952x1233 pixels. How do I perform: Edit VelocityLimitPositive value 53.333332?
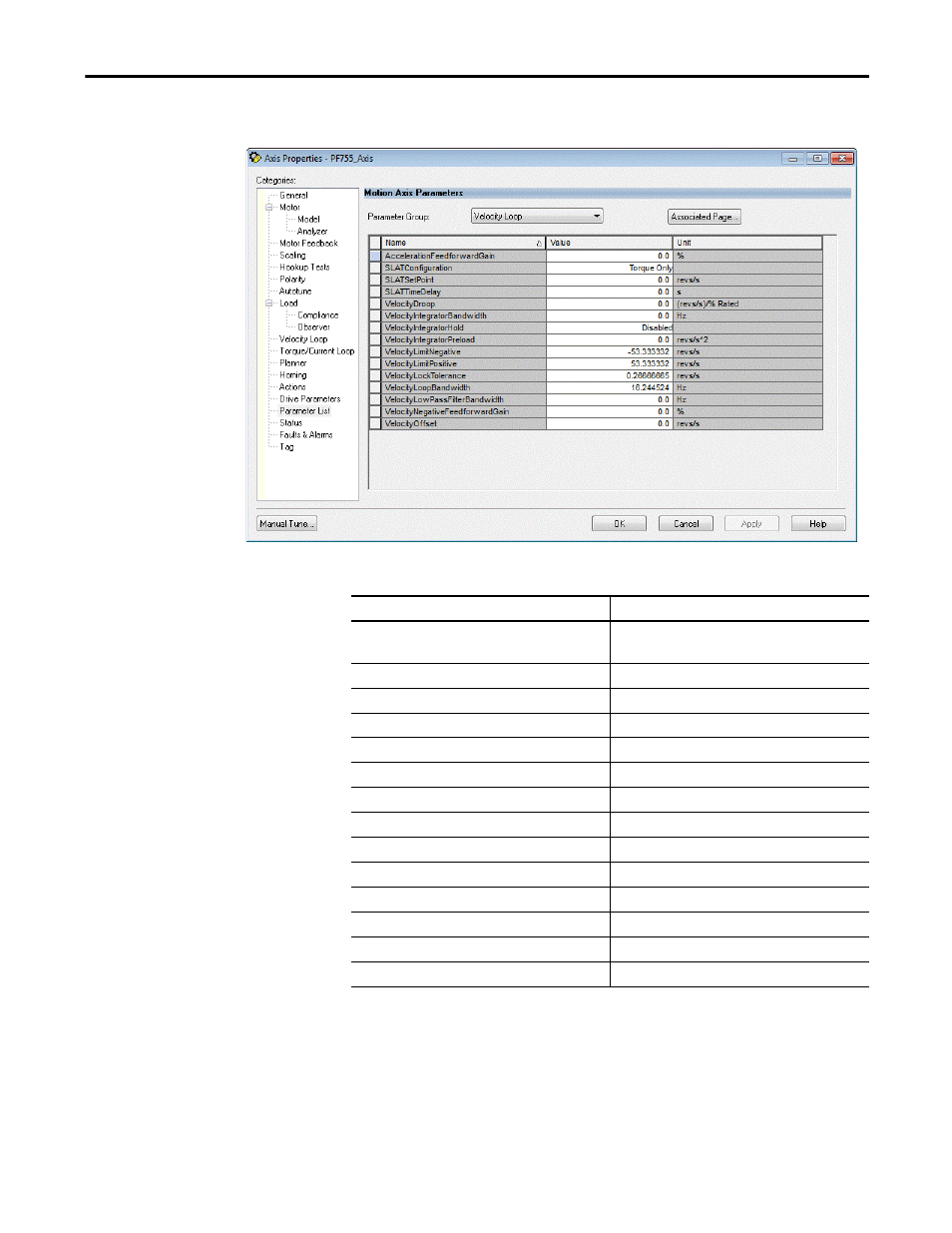(x=609, y=363)
